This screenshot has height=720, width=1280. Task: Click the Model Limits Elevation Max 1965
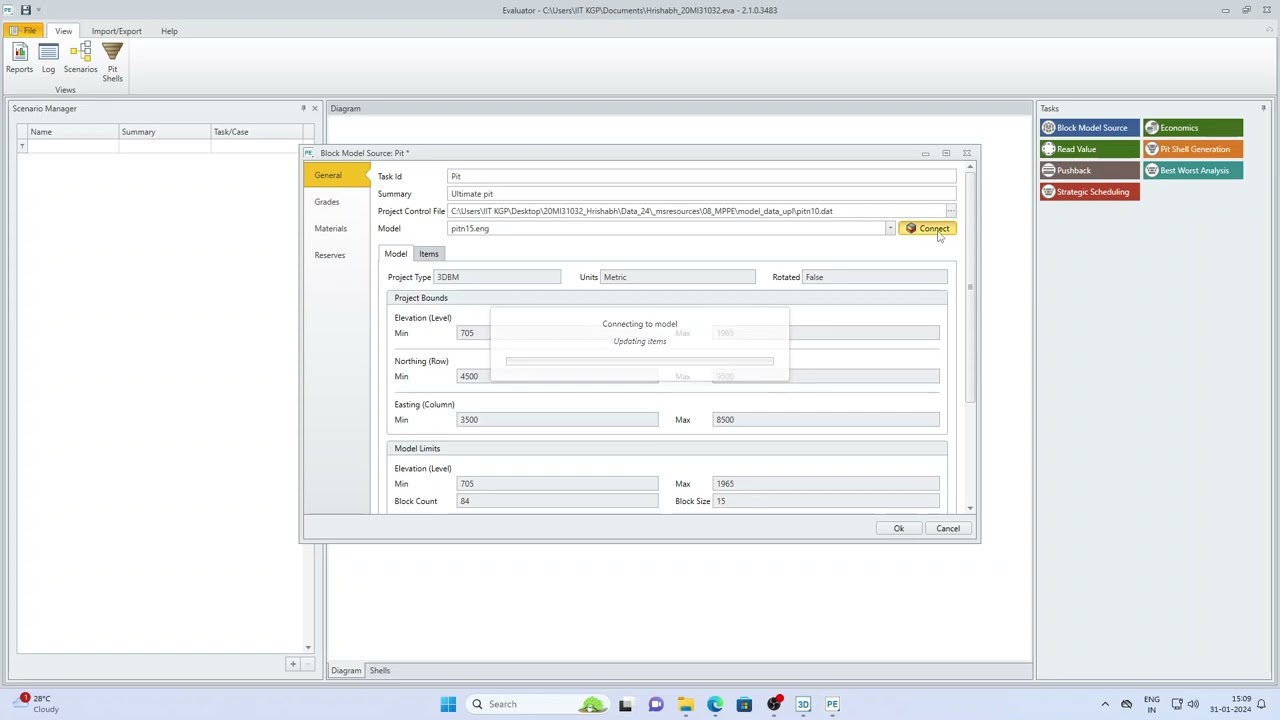click(825, 484)
